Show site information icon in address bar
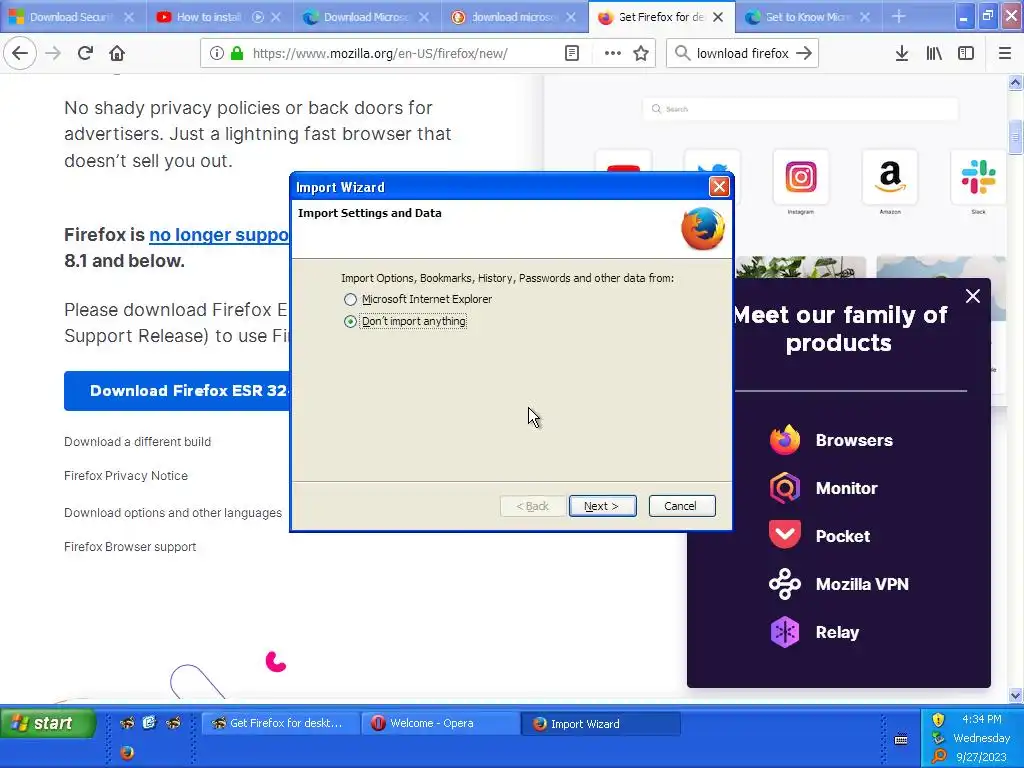This screenshot has width=1024, height=768. [217, 53]
